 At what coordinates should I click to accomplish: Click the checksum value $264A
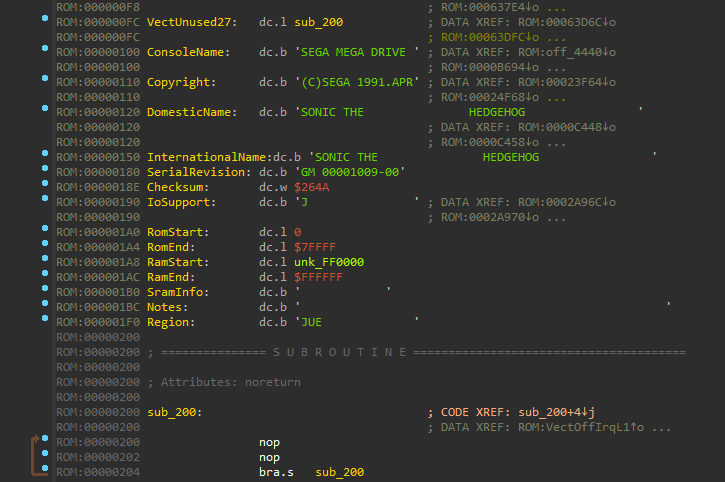point(312,187)
